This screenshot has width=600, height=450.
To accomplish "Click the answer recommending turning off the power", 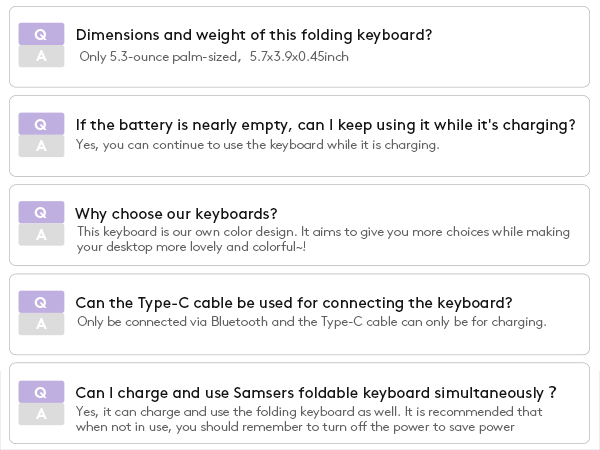I will pyautogui.click(x=308, y=419).
